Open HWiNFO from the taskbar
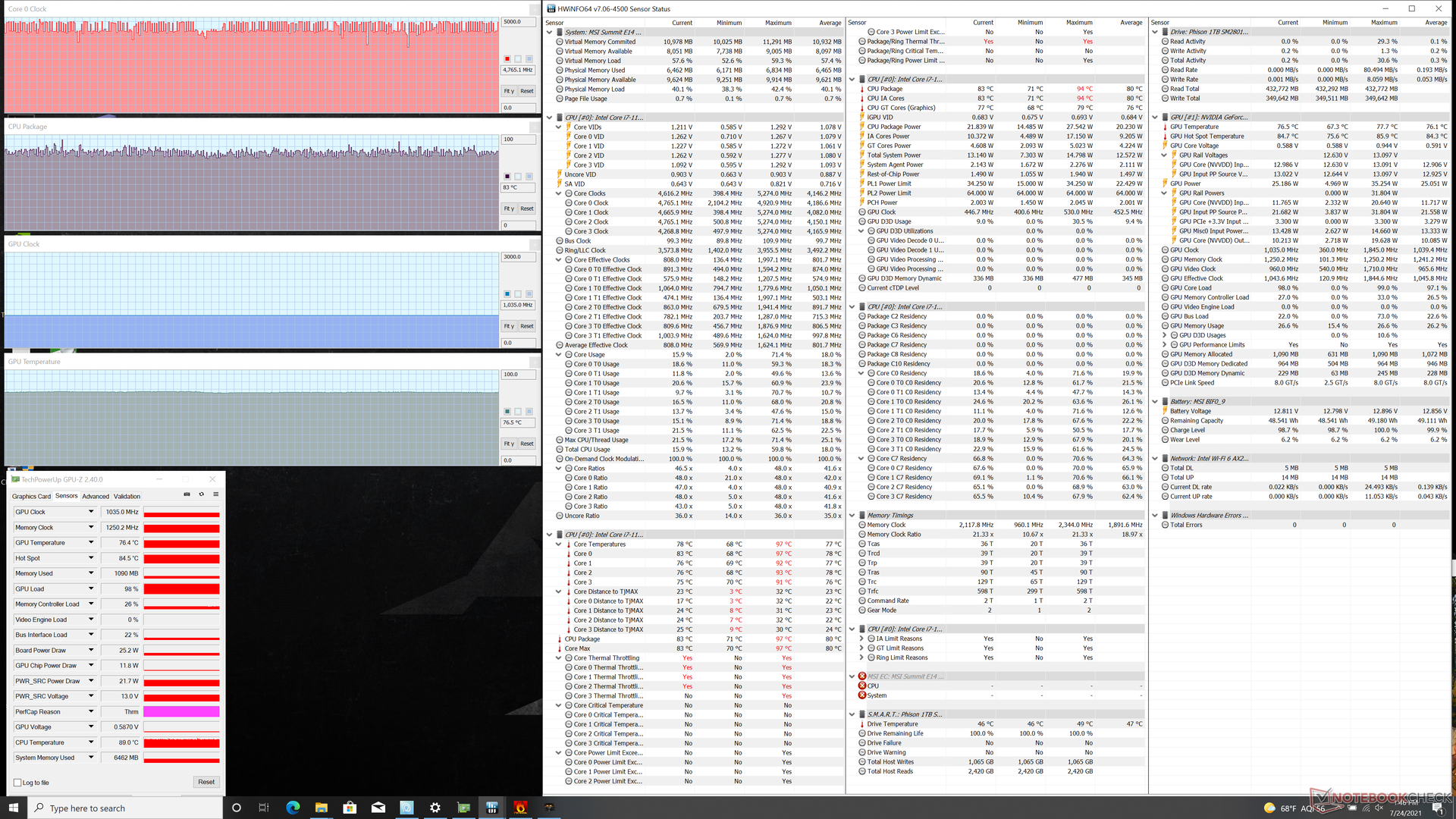This screenshot has width=1456, height=819. click(492, 808)
